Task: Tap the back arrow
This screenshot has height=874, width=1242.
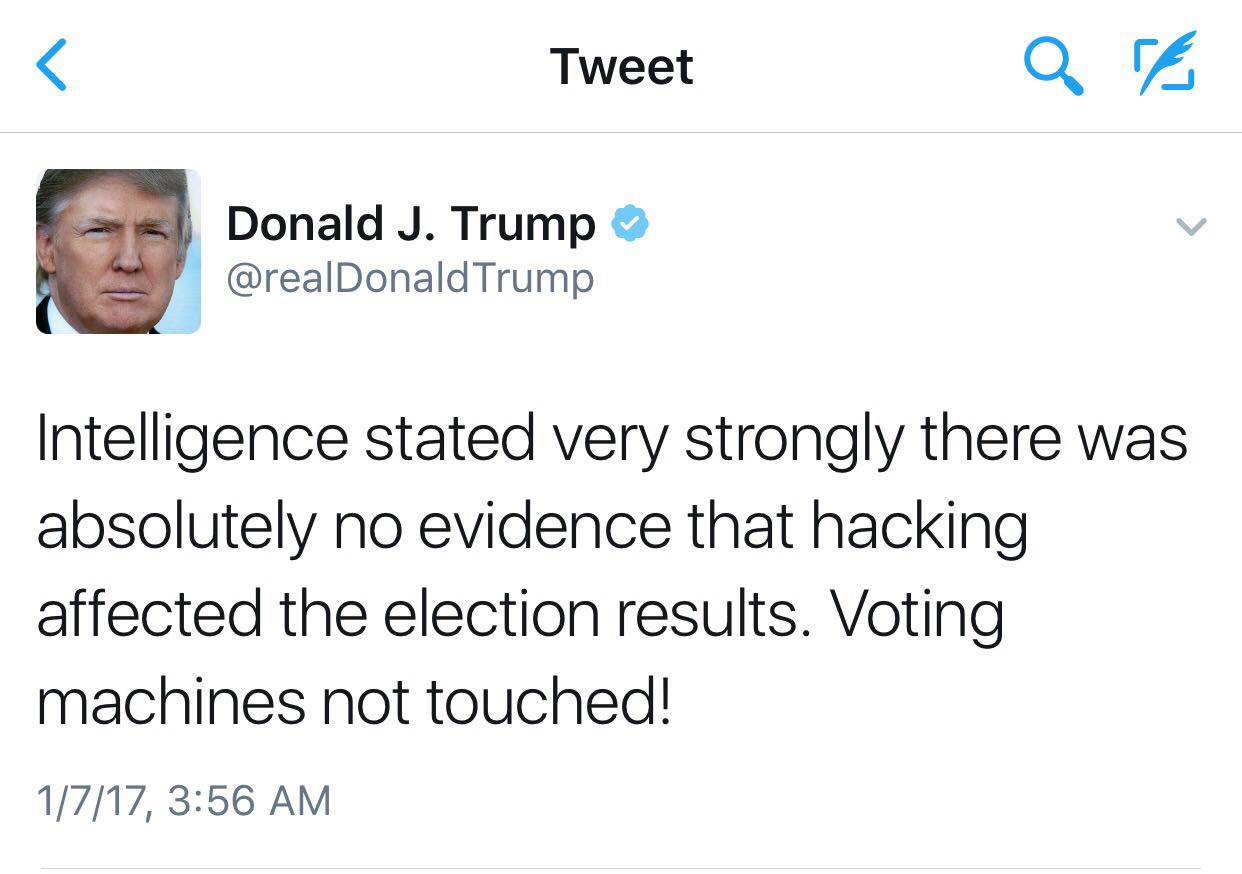Action: click(51, 66)
